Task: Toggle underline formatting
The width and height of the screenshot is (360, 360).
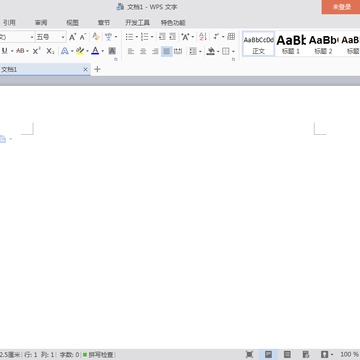Action: coord(5,51)
